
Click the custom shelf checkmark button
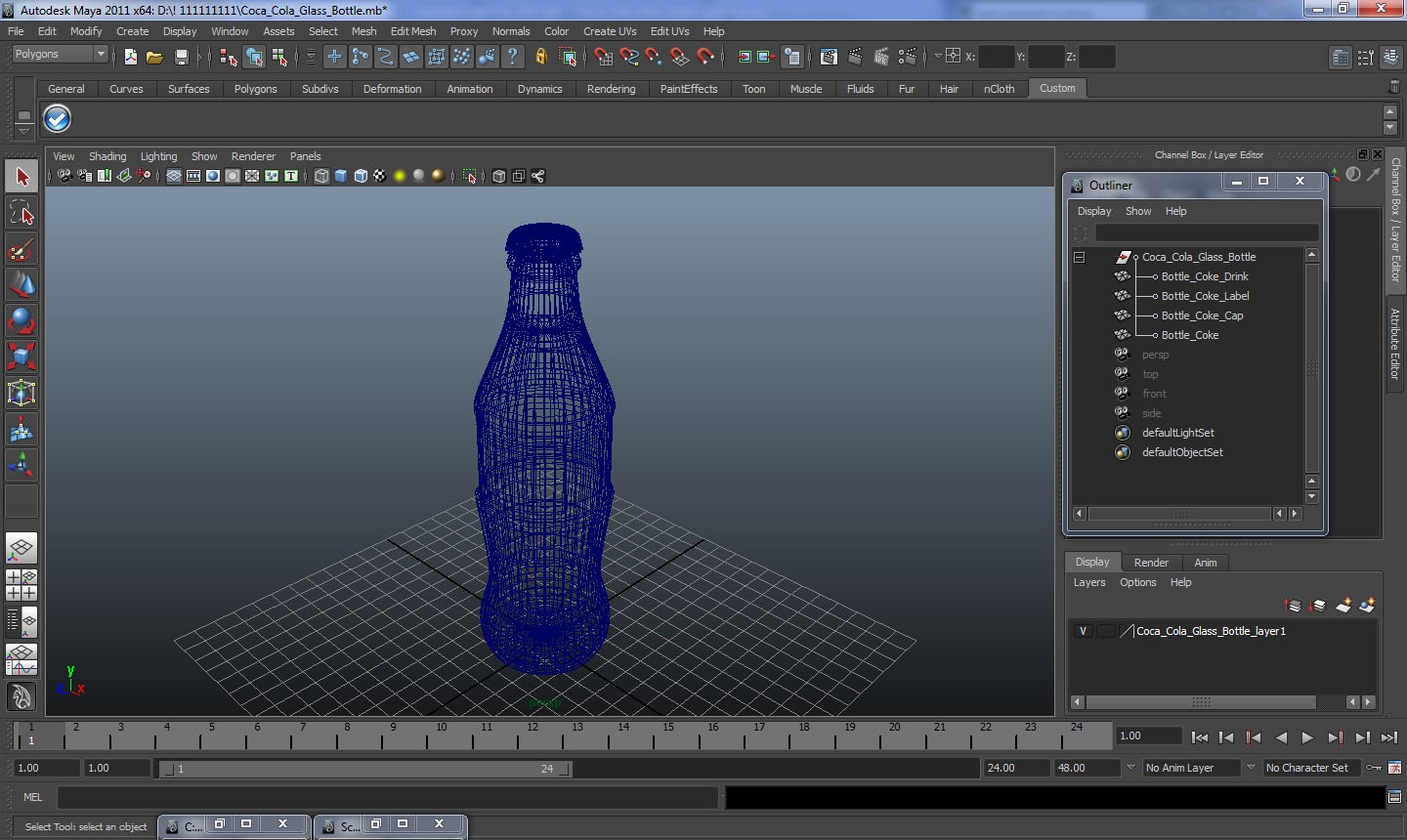coord(58,119)
